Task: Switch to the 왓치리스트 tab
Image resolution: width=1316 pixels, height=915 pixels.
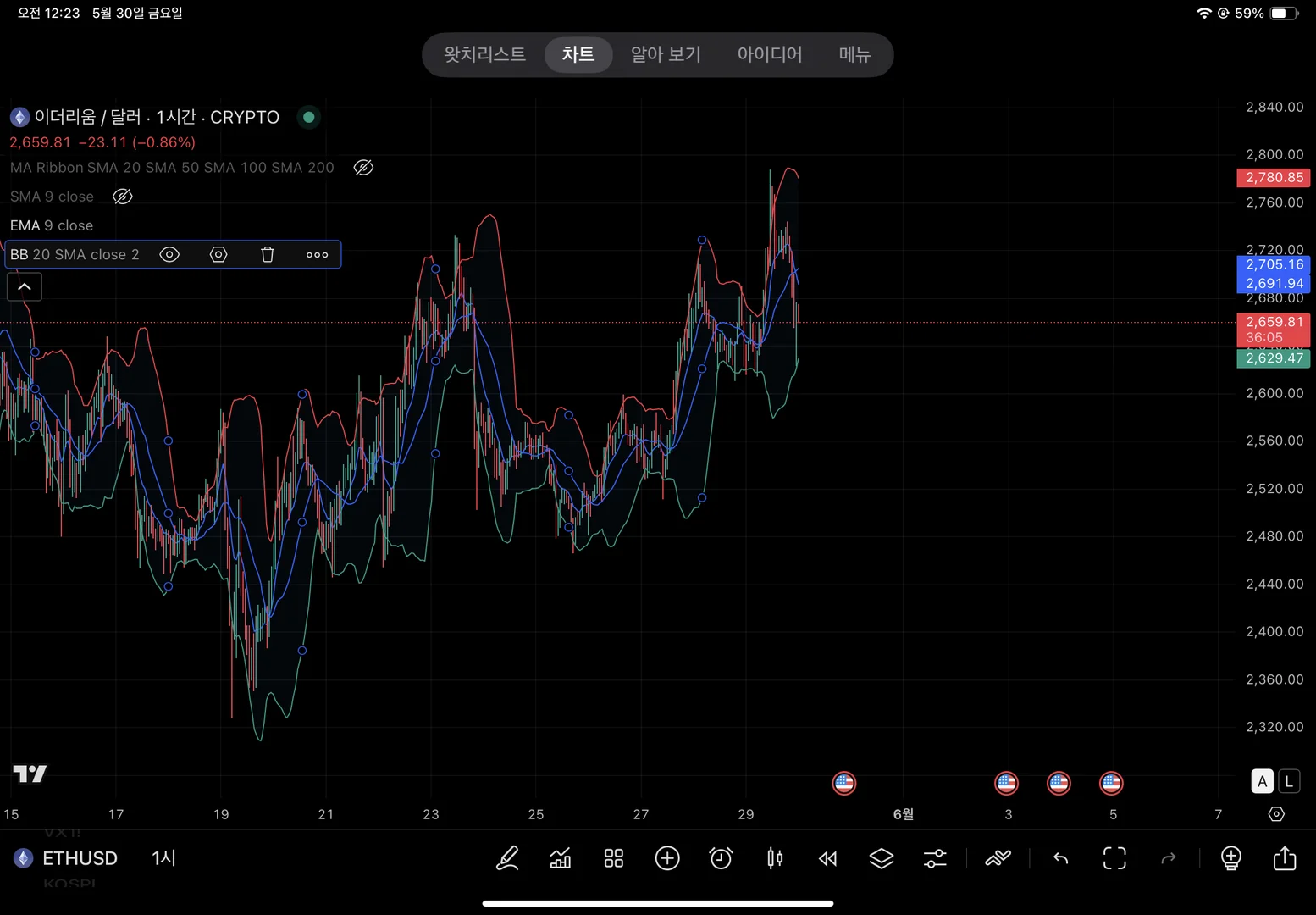Action: coord(484,55)
